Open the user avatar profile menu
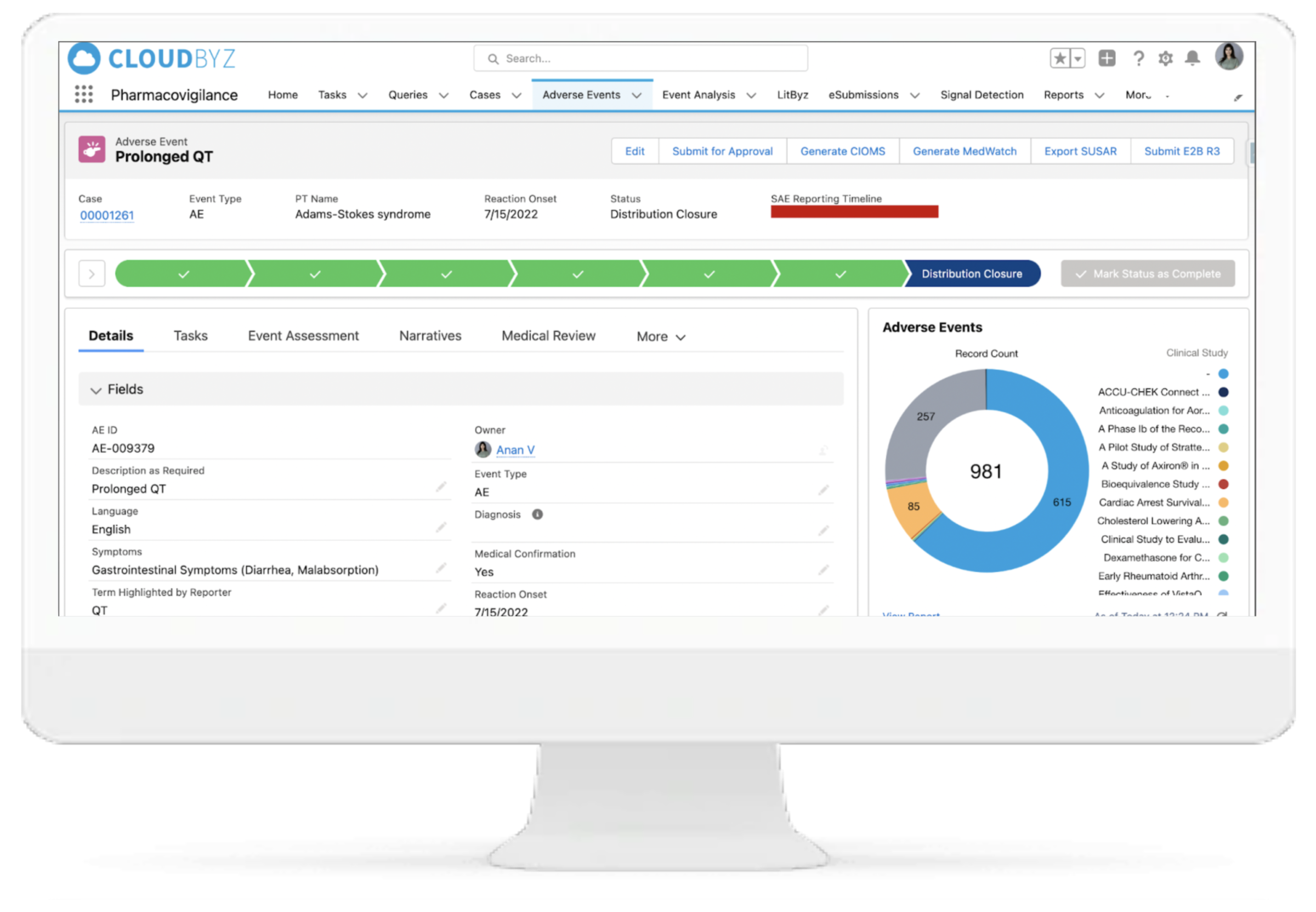 point(1229,56)
